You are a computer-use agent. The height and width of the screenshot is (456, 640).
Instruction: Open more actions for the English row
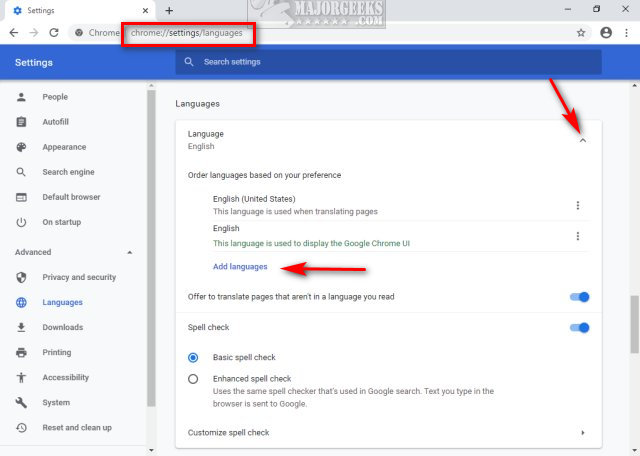(578, 236)
